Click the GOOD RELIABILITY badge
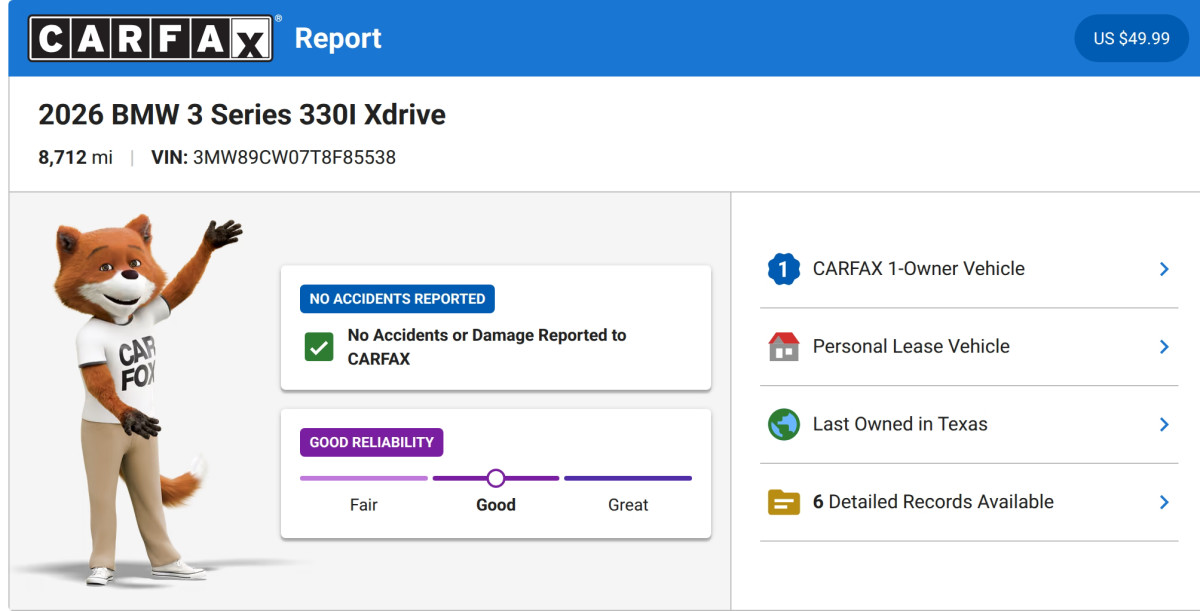The image size is (1200, 611). coord(371,442)
